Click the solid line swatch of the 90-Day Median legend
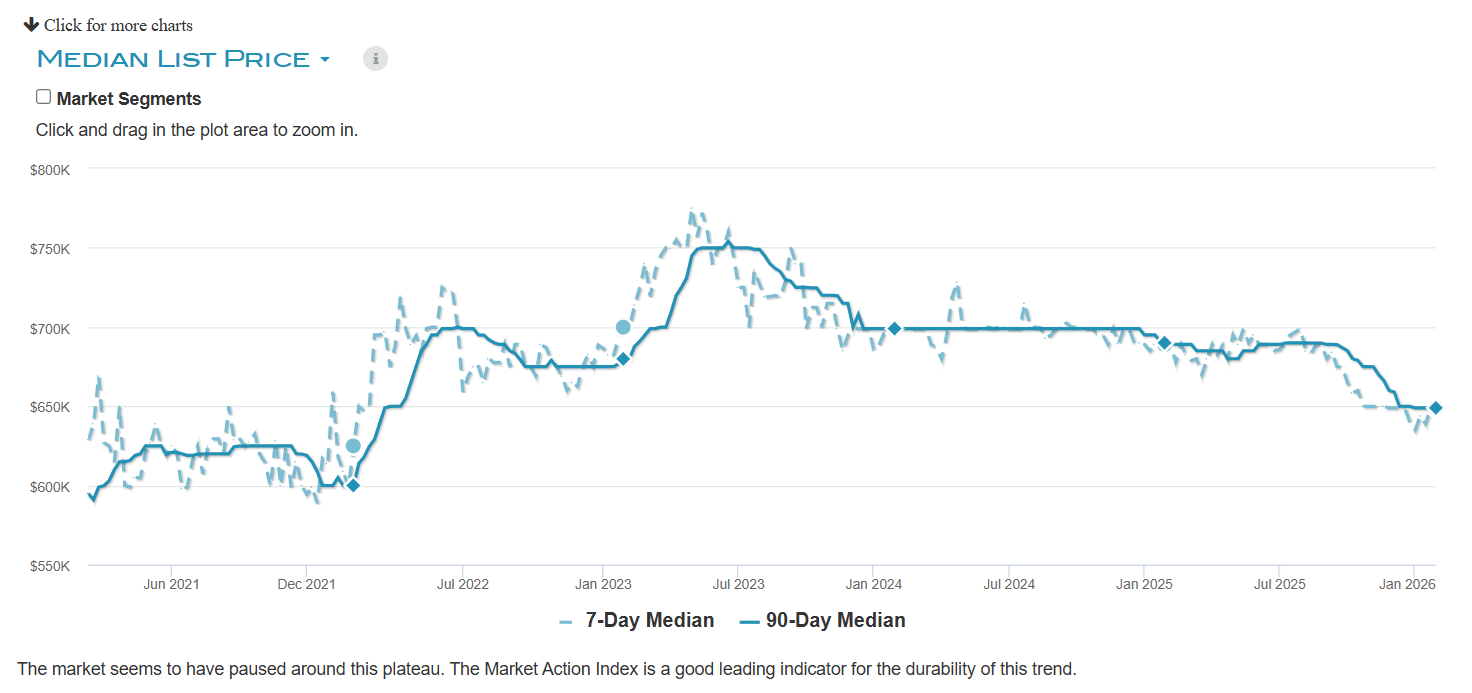The image size is (1472, 693). [x=750, y=621]
